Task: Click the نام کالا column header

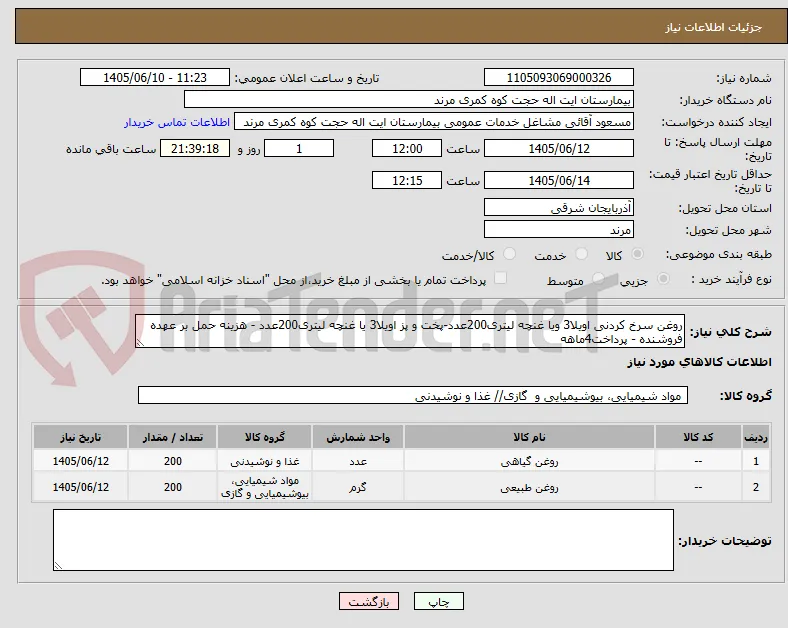Action: 529,437
